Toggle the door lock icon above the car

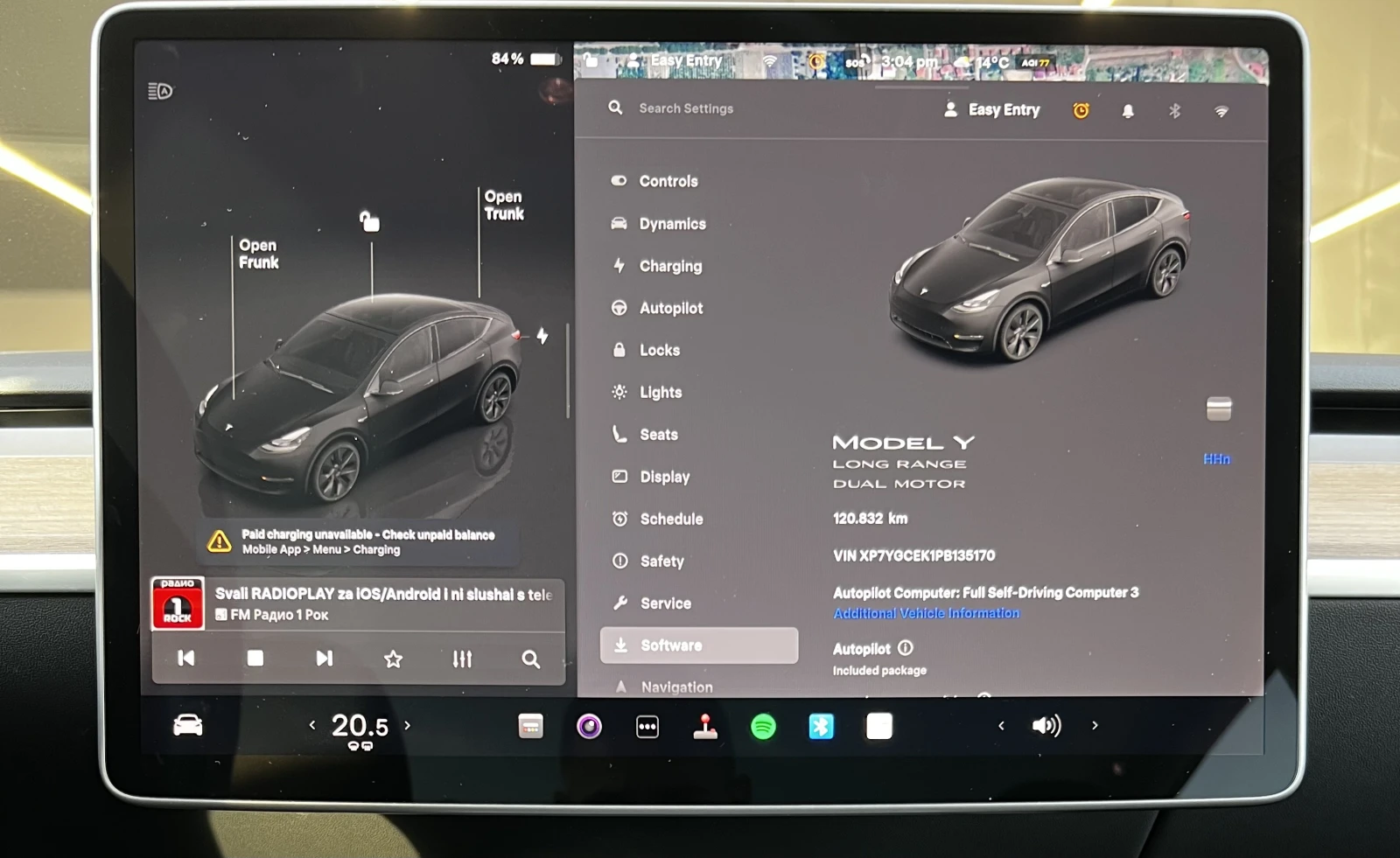370,221
